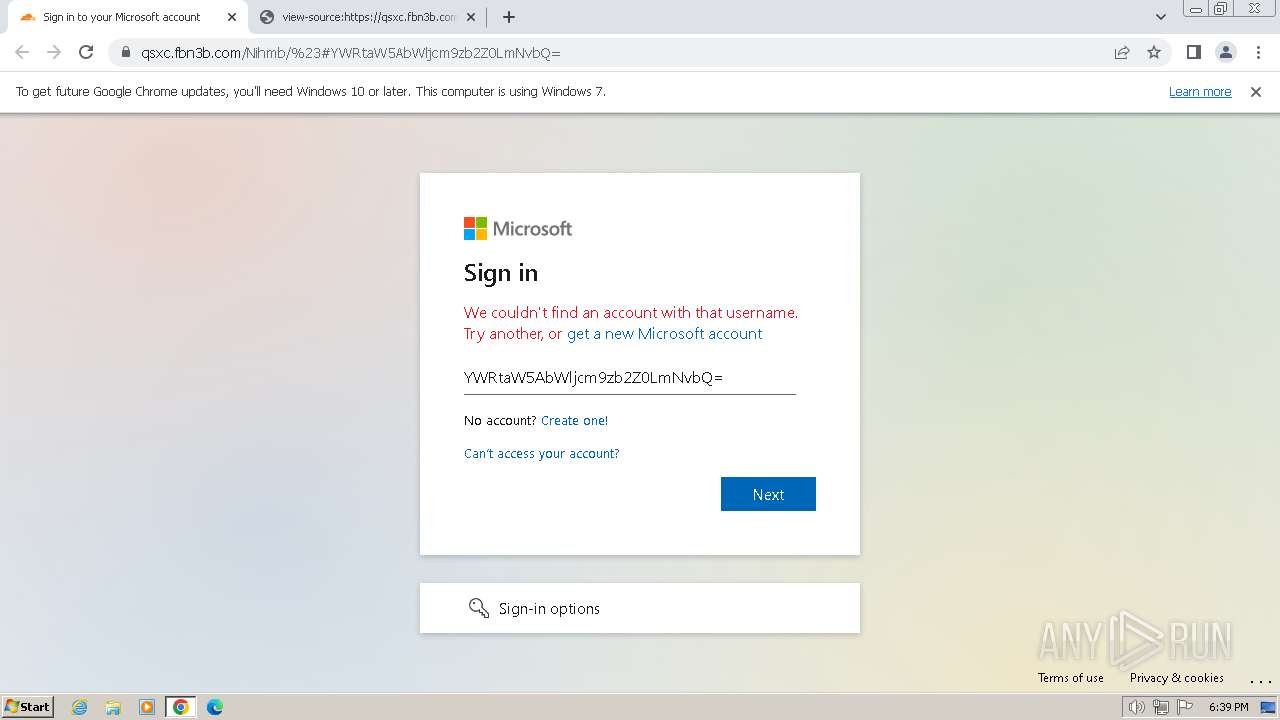Open a new tab with plus button

pos(509,17)
